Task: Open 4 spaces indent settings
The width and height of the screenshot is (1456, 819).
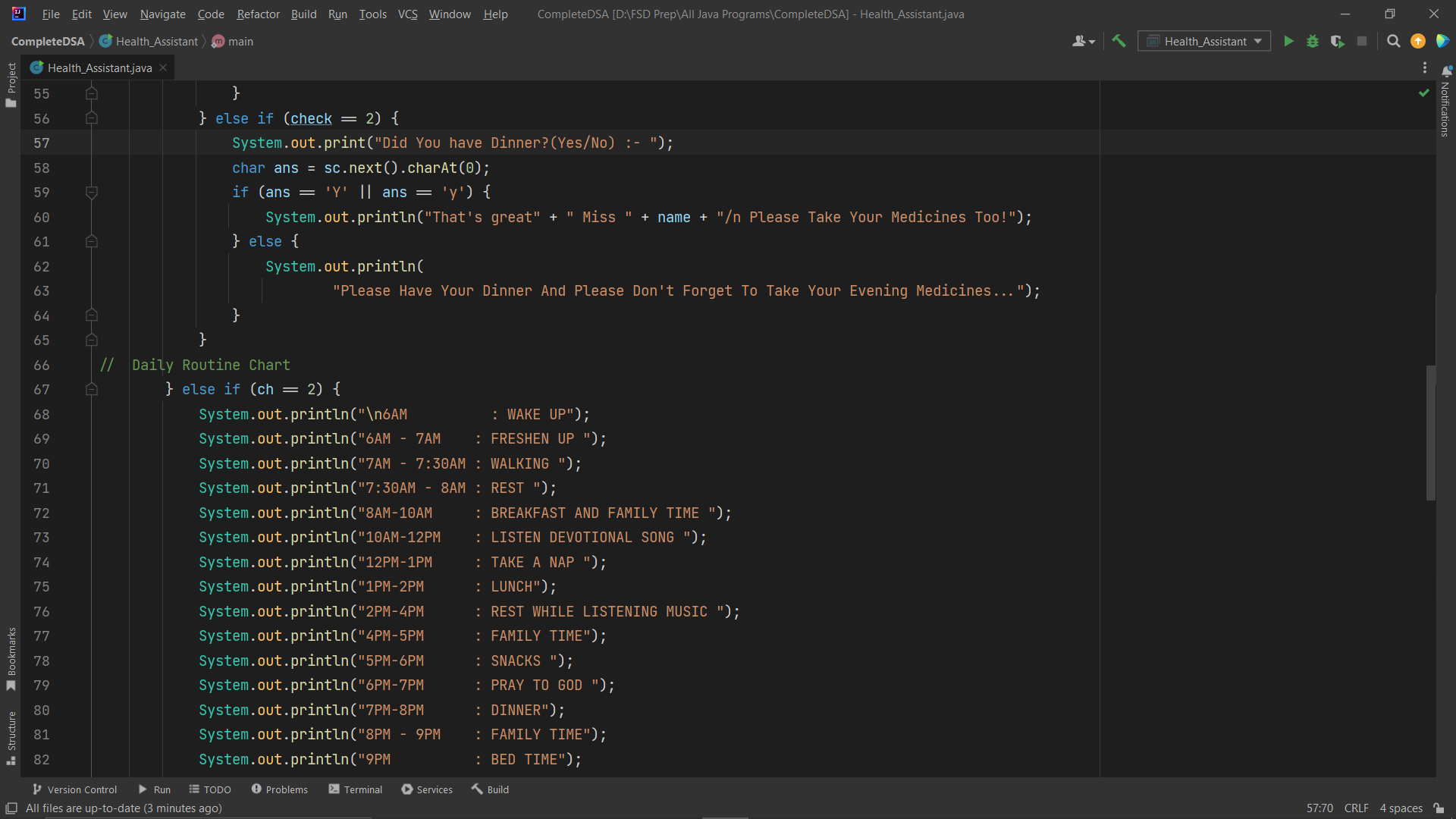Action: [x=1401, y=808]
